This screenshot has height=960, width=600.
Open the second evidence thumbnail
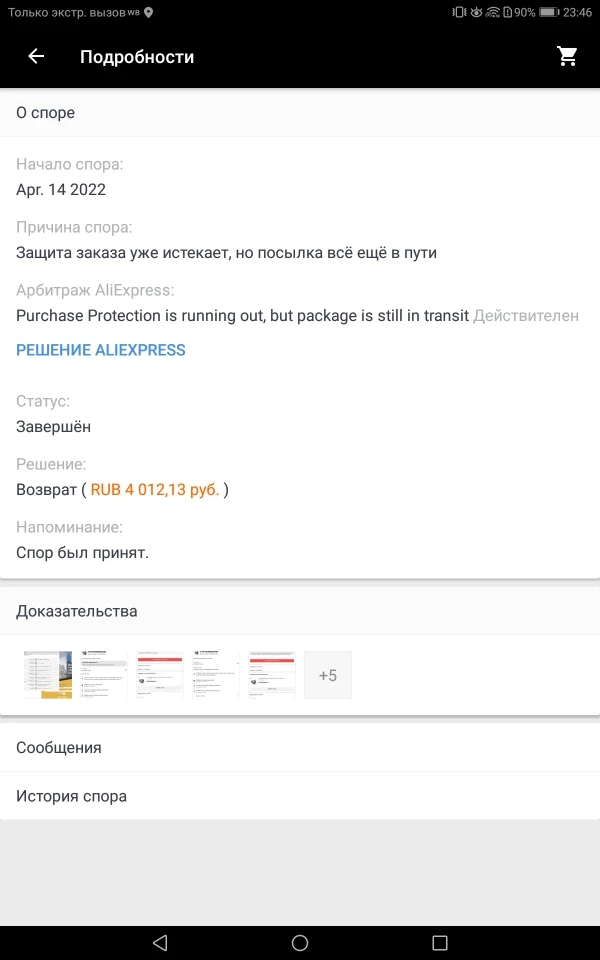pos(104,675)
